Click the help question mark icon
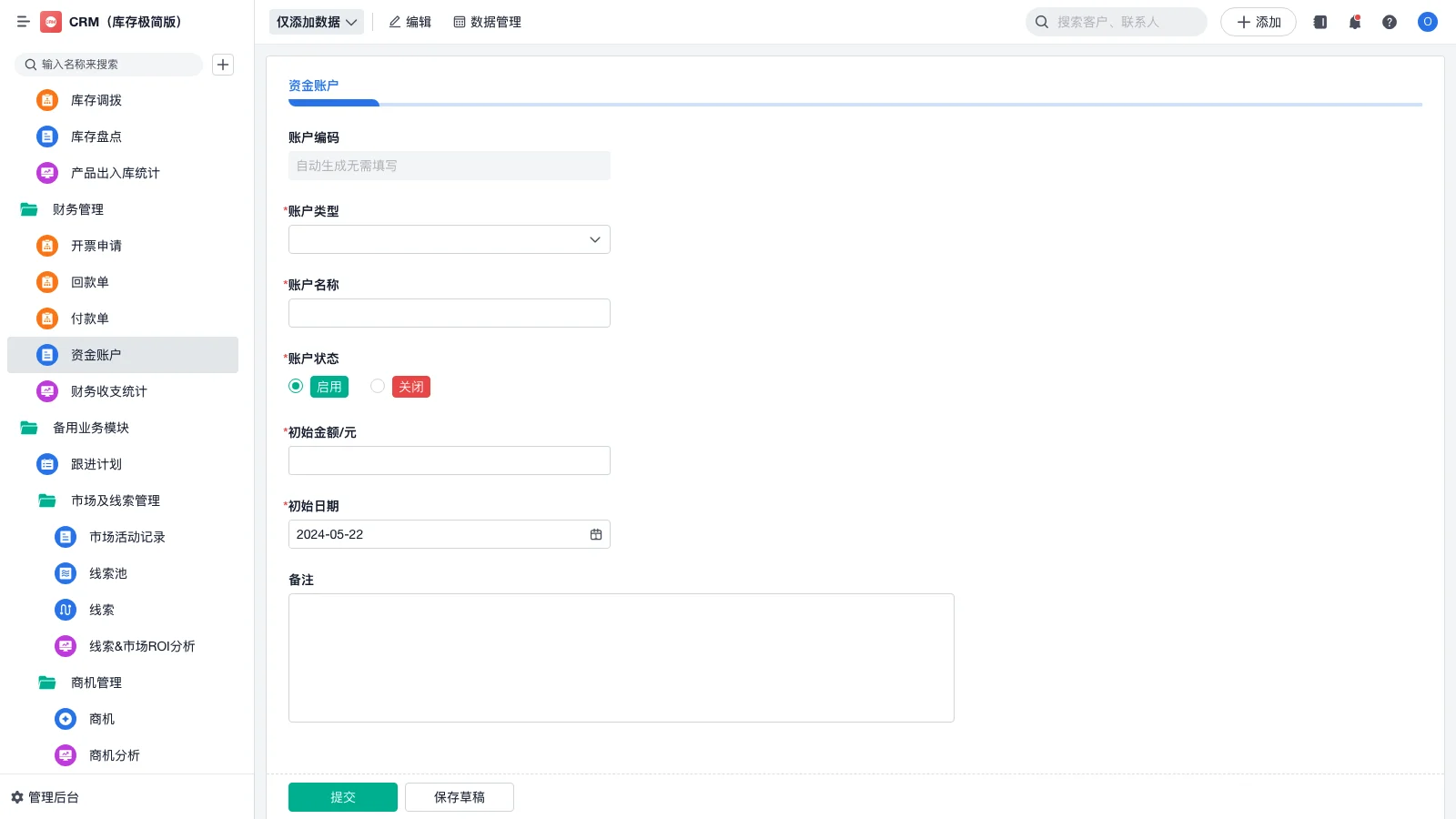Screen dimensions: 1456x819 coord(1390,22)
